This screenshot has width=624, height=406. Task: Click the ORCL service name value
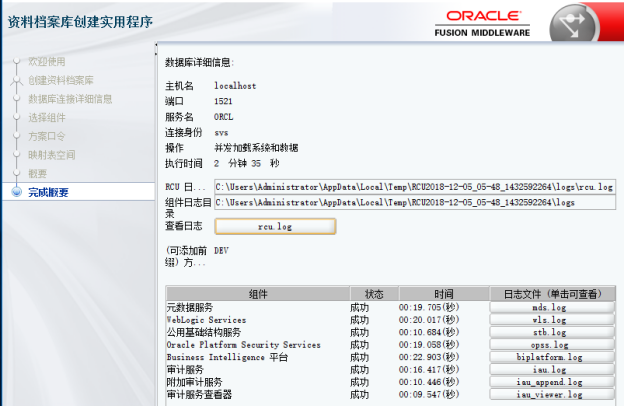coord(224,117)
